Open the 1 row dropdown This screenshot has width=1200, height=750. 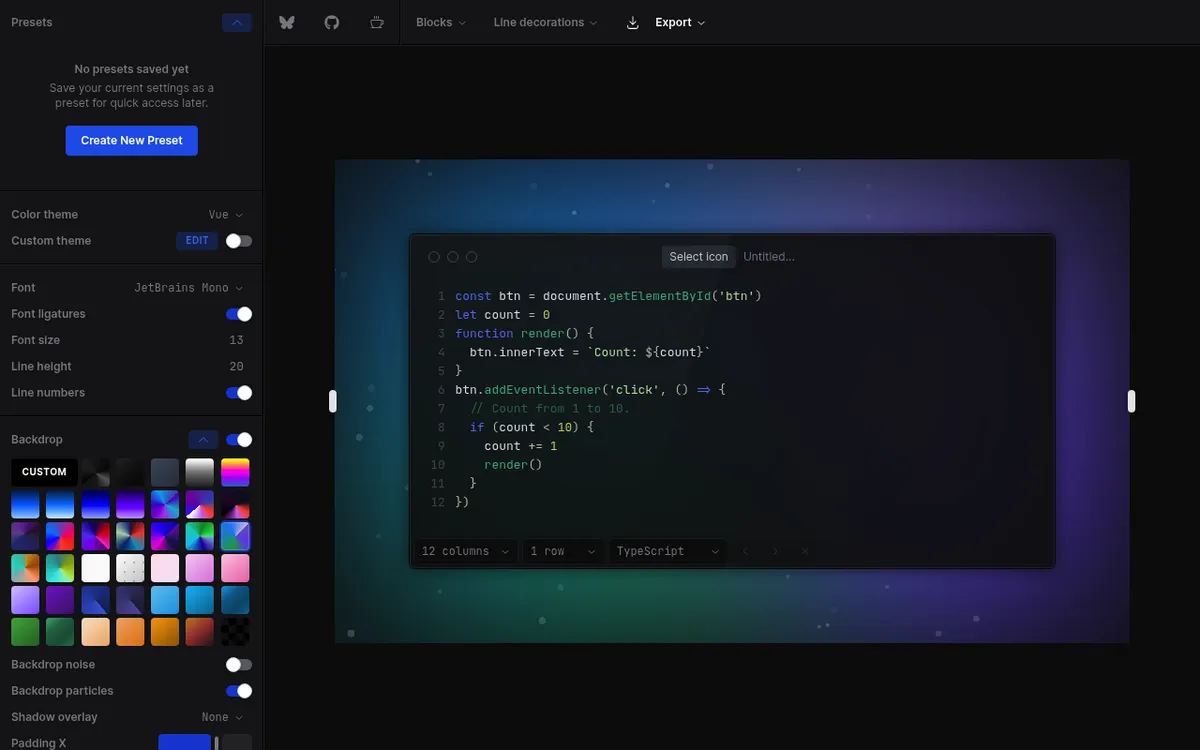click(x=563, y=551)
